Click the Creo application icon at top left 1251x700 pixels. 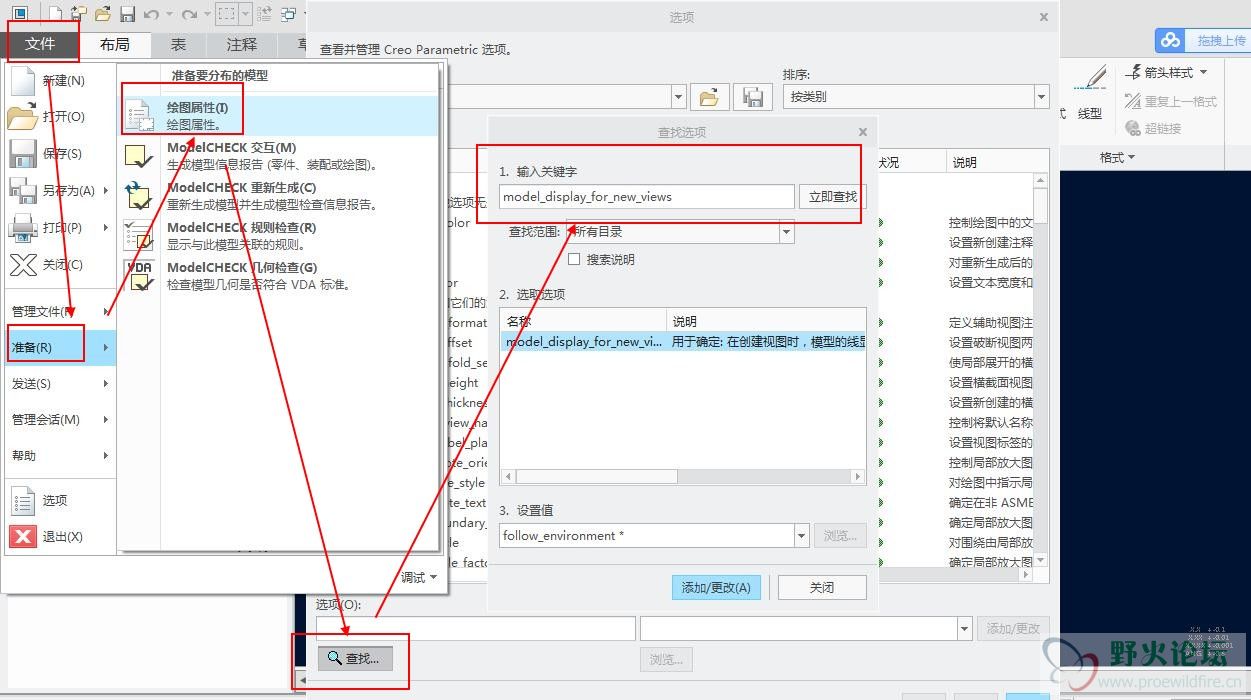coord(20,14)
